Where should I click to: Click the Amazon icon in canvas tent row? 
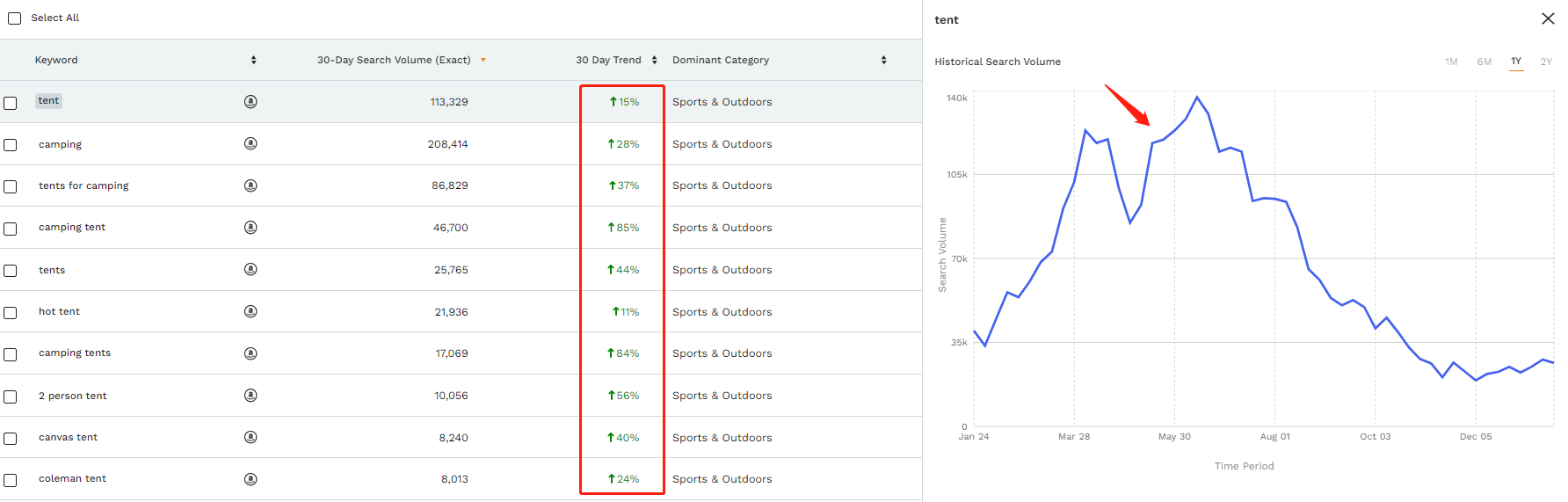tap(250, 437)
